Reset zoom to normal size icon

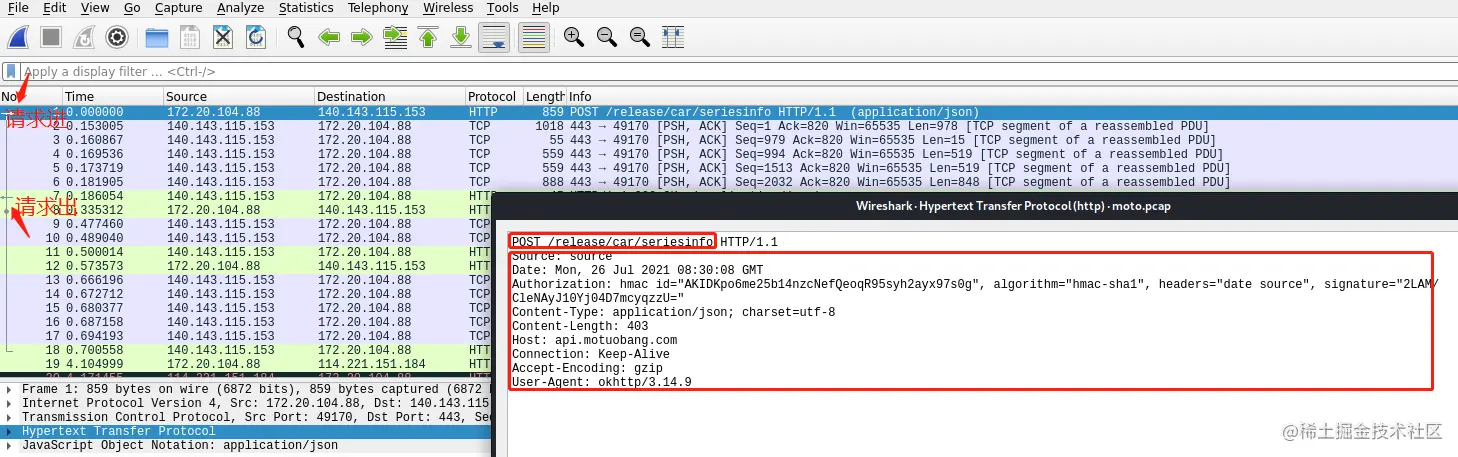pyautogui.click(x=640, y=38)
